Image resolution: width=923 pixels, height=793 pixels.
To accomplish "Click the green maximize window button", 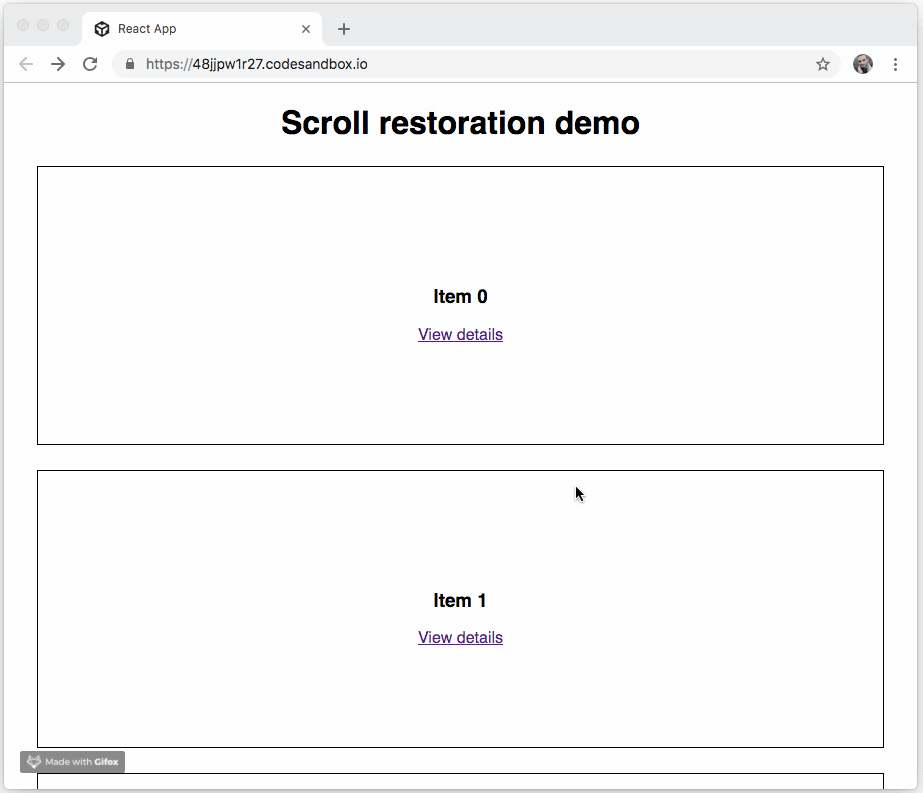I will coord(63,25).
